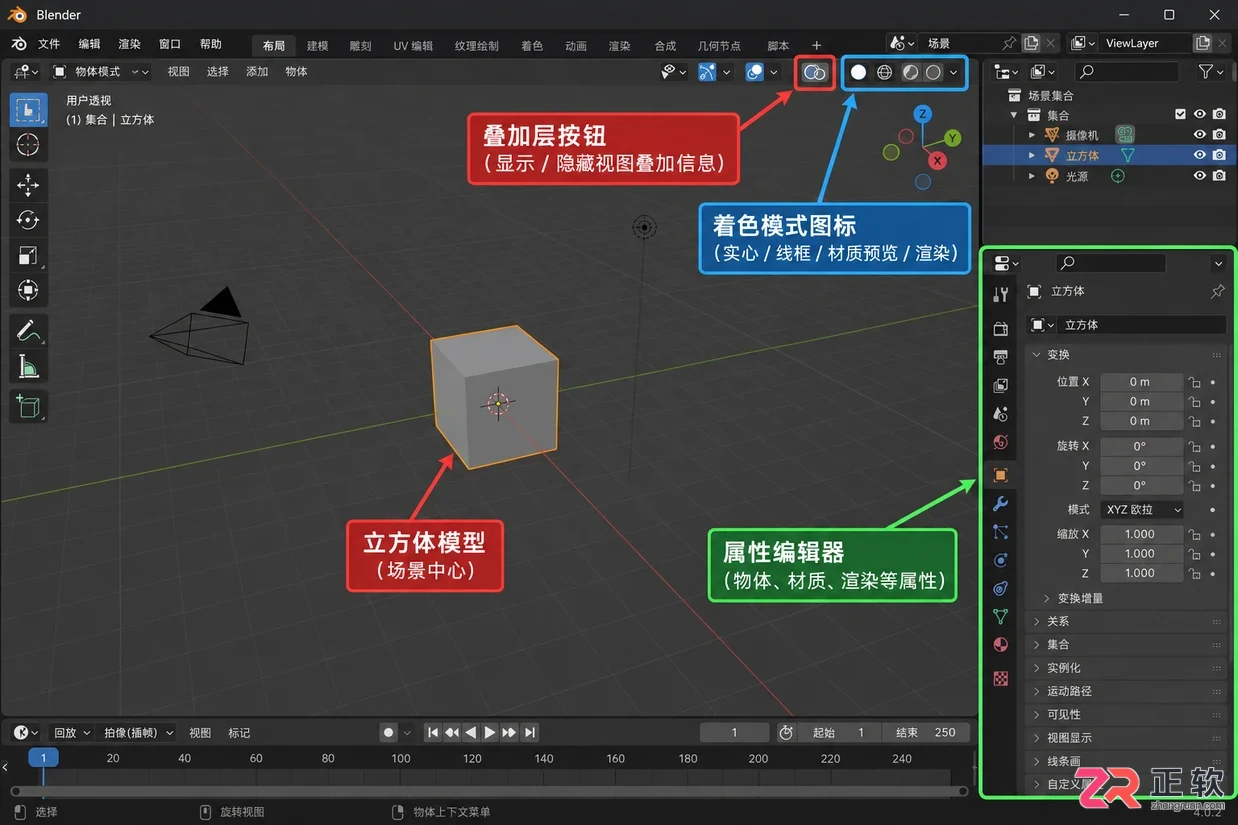Hide 立方体 in viewport with eye icon
This screenshot has width=1238, height=825.
click(1200, 155)
